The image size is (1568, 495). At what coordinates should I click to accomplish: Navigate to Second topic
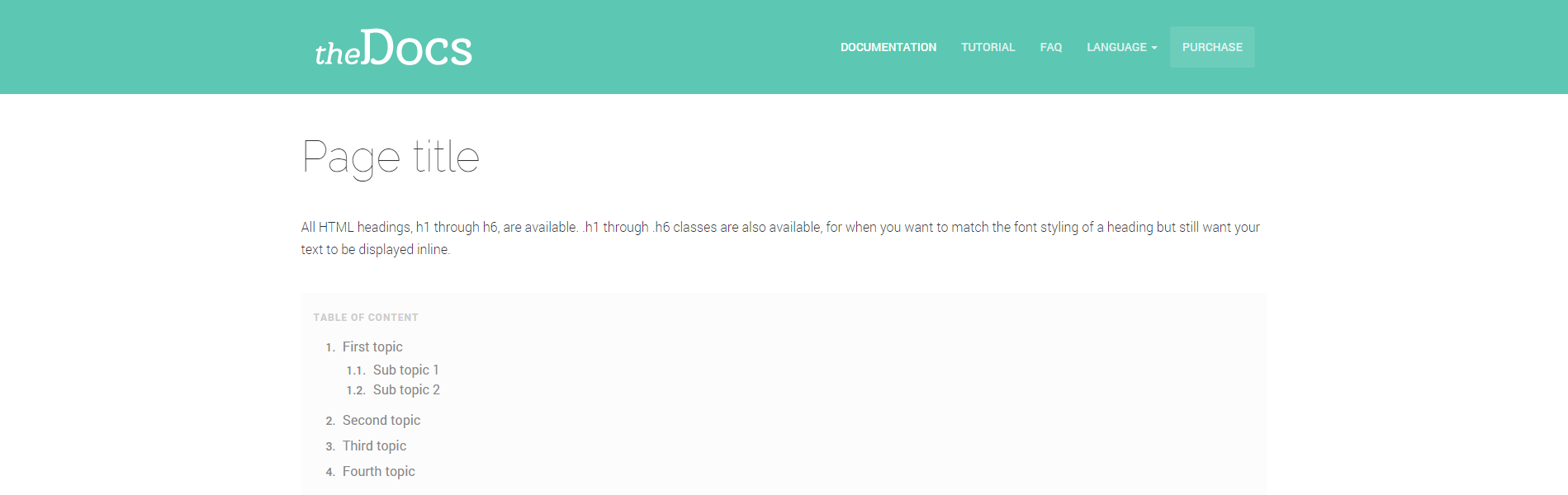(x=381, y=421)
